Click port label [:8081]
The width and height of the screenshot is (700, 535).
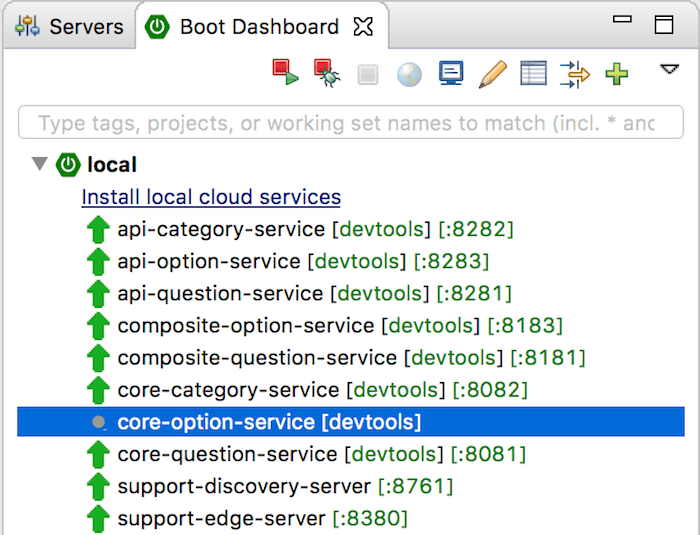[x=488, y=455]
